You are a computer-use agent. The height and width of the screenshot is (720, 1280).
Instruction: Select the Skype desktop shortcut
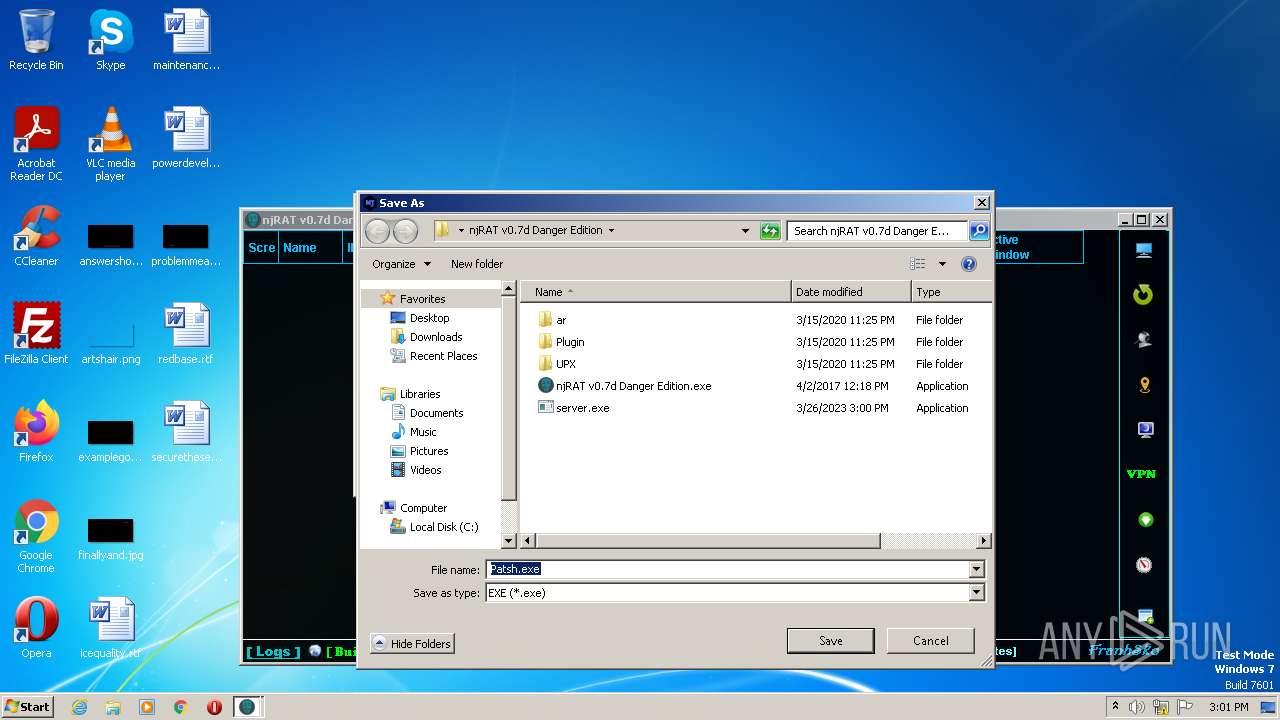click(110, 40)
